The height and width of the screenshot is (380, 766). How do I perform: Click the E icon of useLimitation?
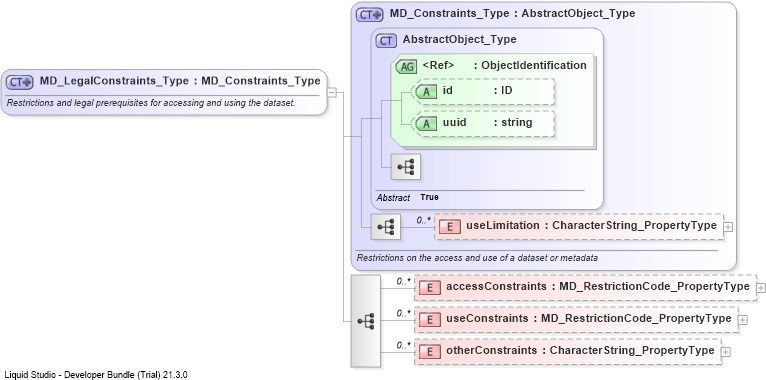pos(449,227)
